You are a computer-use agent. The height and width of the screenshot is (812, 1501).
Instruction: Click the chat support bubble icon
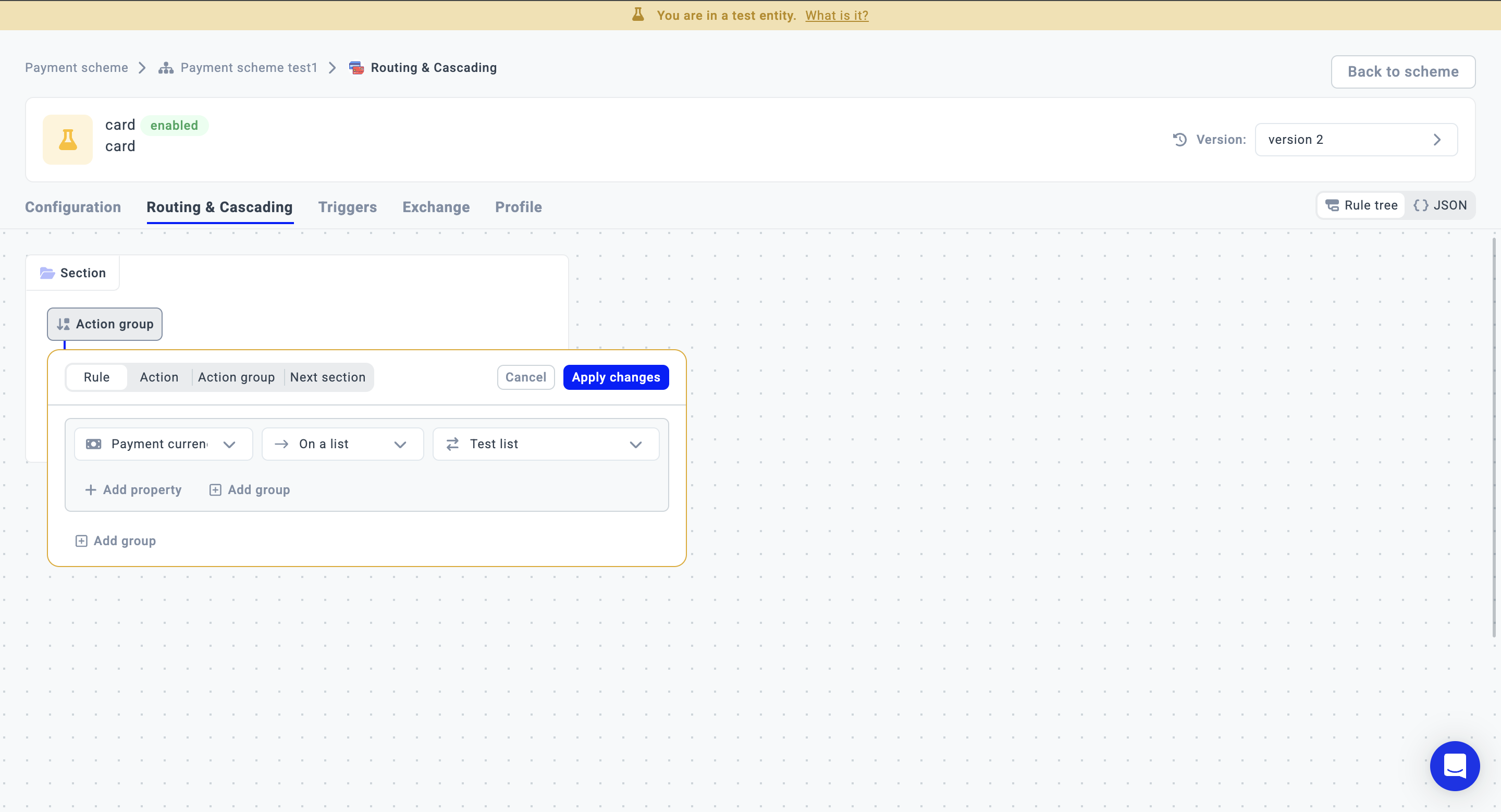click(1455, 766)
